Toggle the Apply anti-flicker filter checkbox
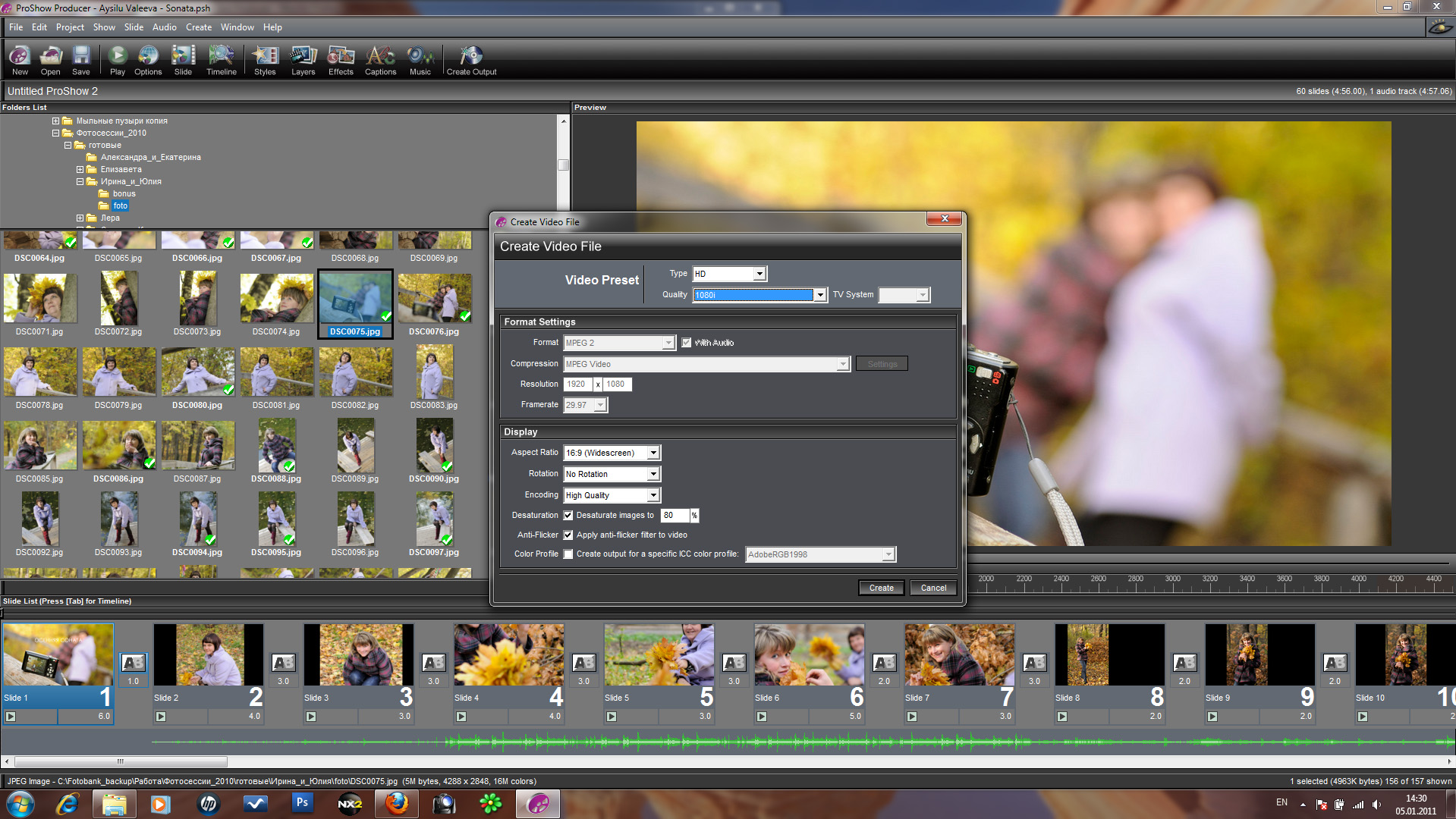The image size is (1456, 819). pyautogui.click(x=568, y=535)
